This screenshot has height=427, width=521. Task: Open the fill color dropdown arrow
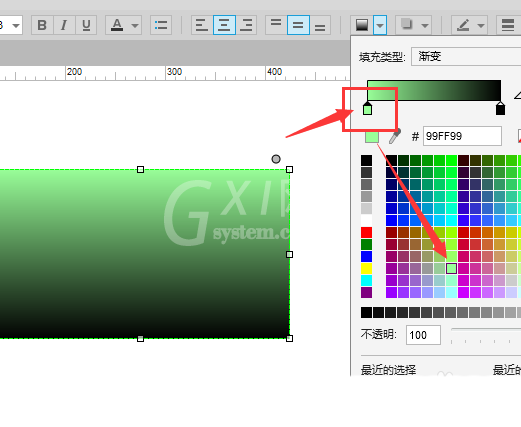380,25
